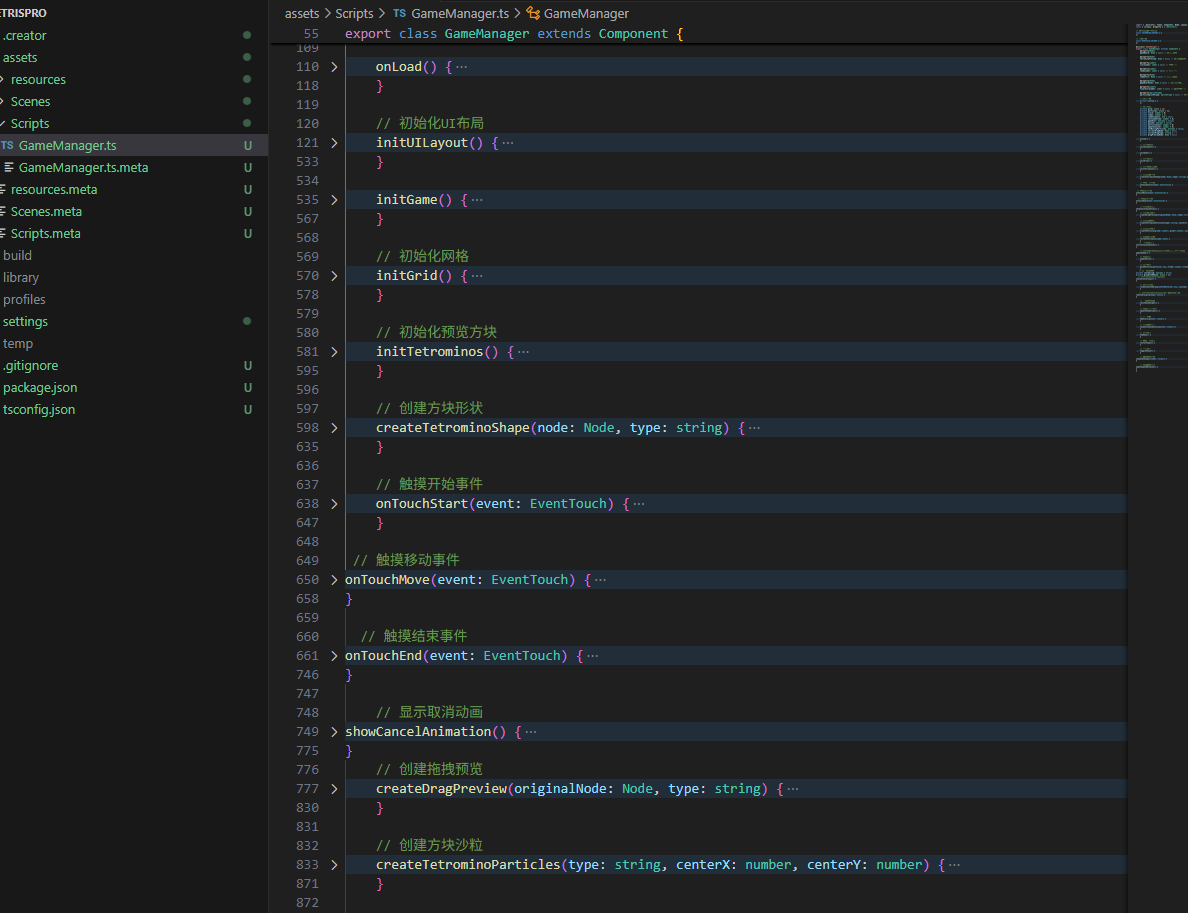Click the file icon next to resources.meta

(x=4, y=190)
